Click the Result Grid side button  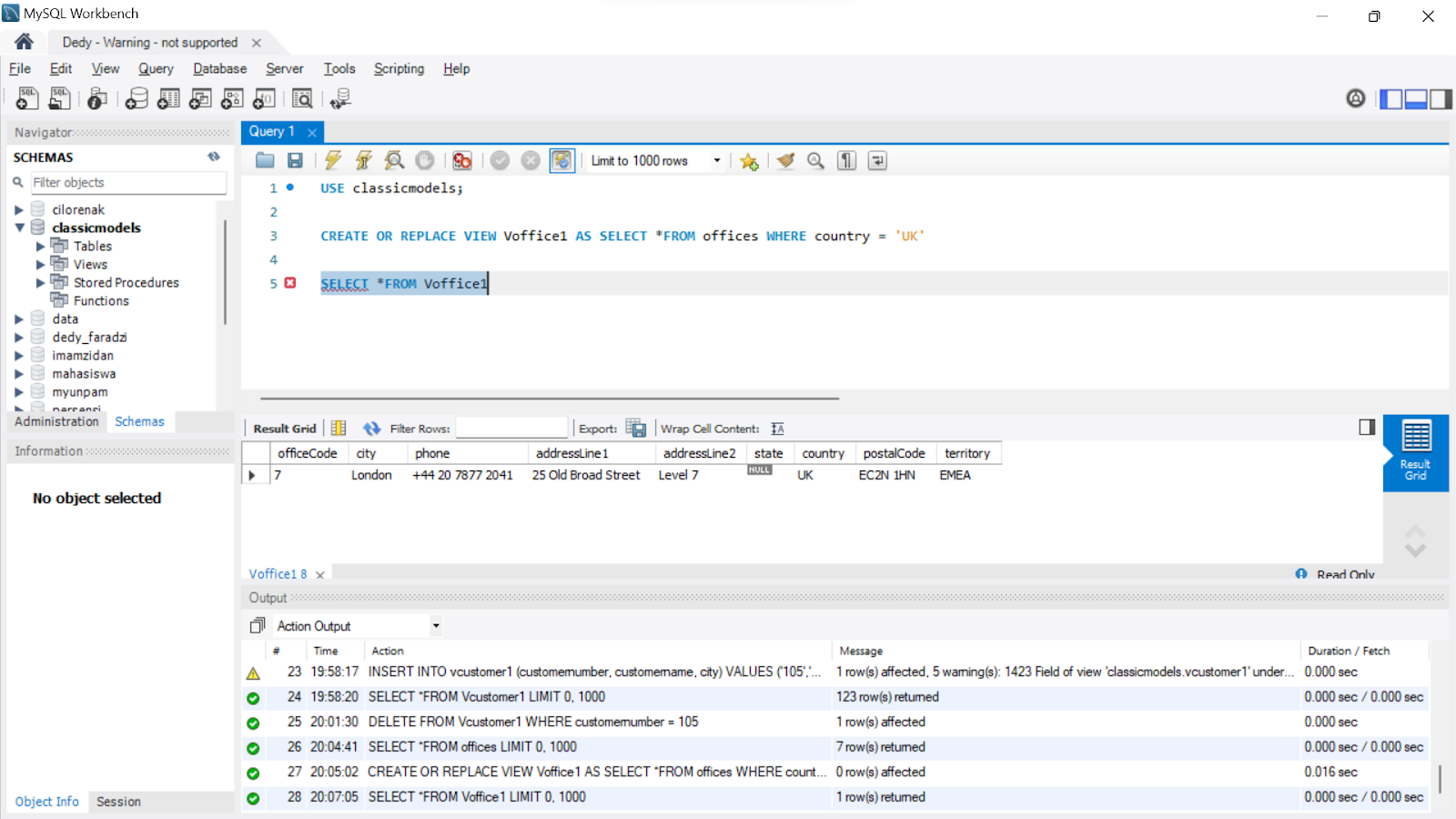(1415, 452)
